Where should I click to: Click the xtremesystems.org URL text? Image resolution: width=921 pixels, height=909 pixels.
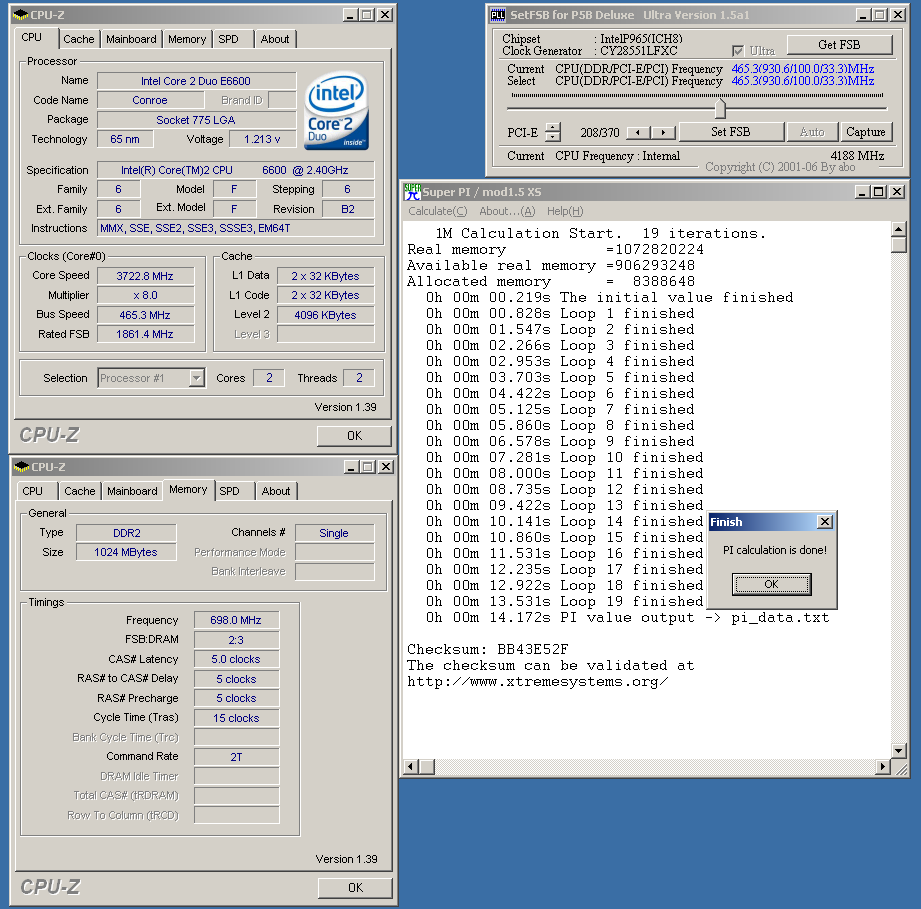point(537,682)
